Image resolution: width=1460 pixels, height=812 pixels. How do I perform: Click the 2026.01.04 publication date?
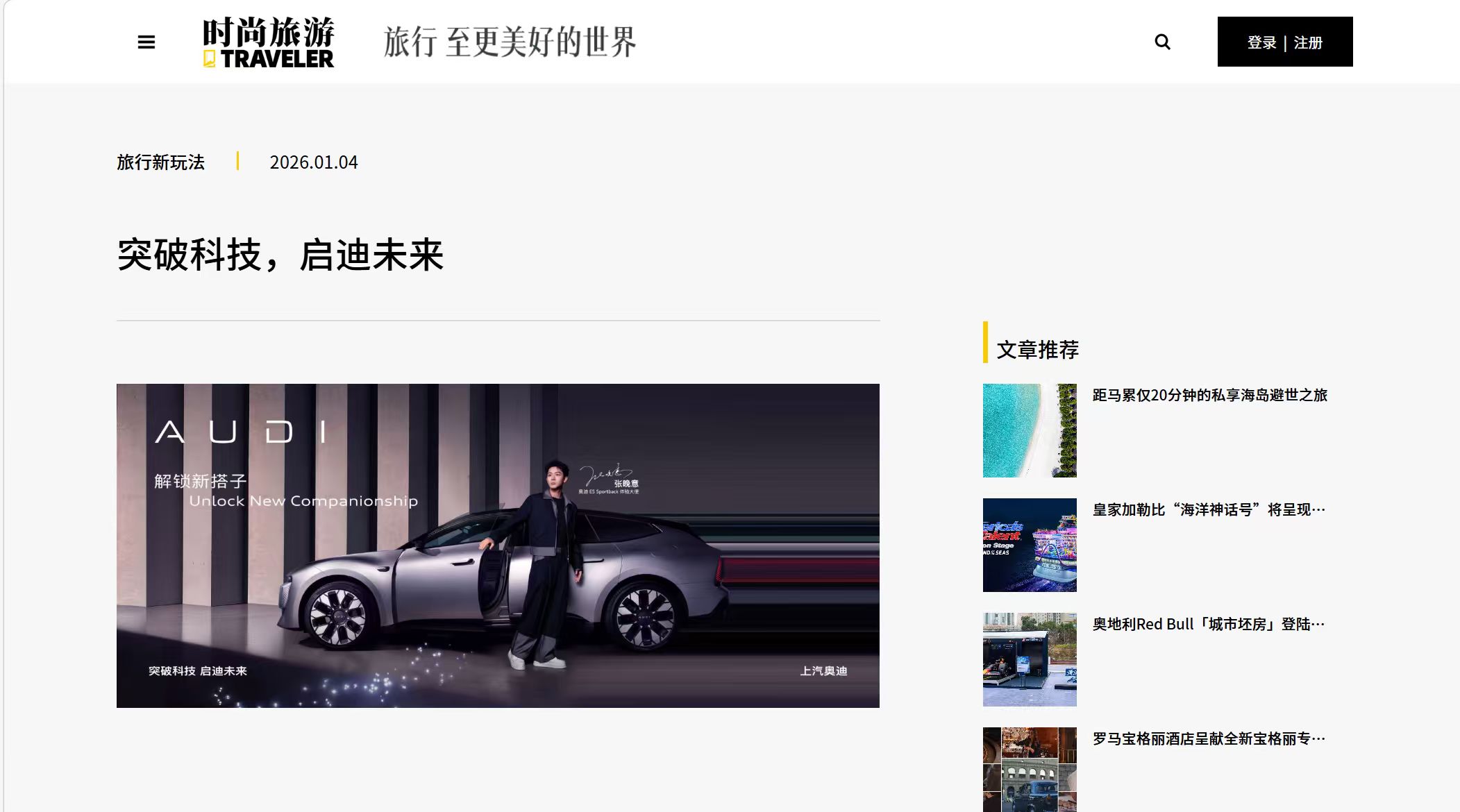click(x=314, y=162)
